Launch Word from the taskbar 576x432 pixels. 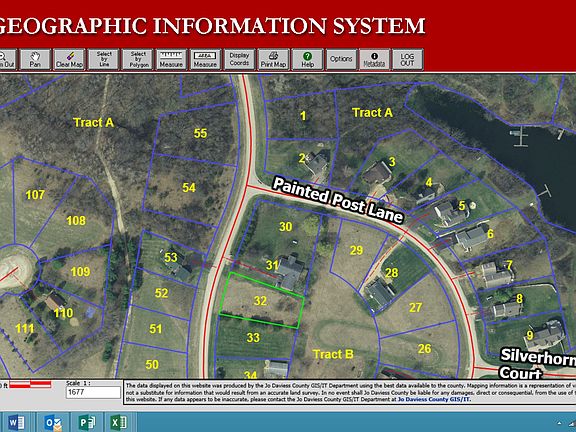click(17, 422)
